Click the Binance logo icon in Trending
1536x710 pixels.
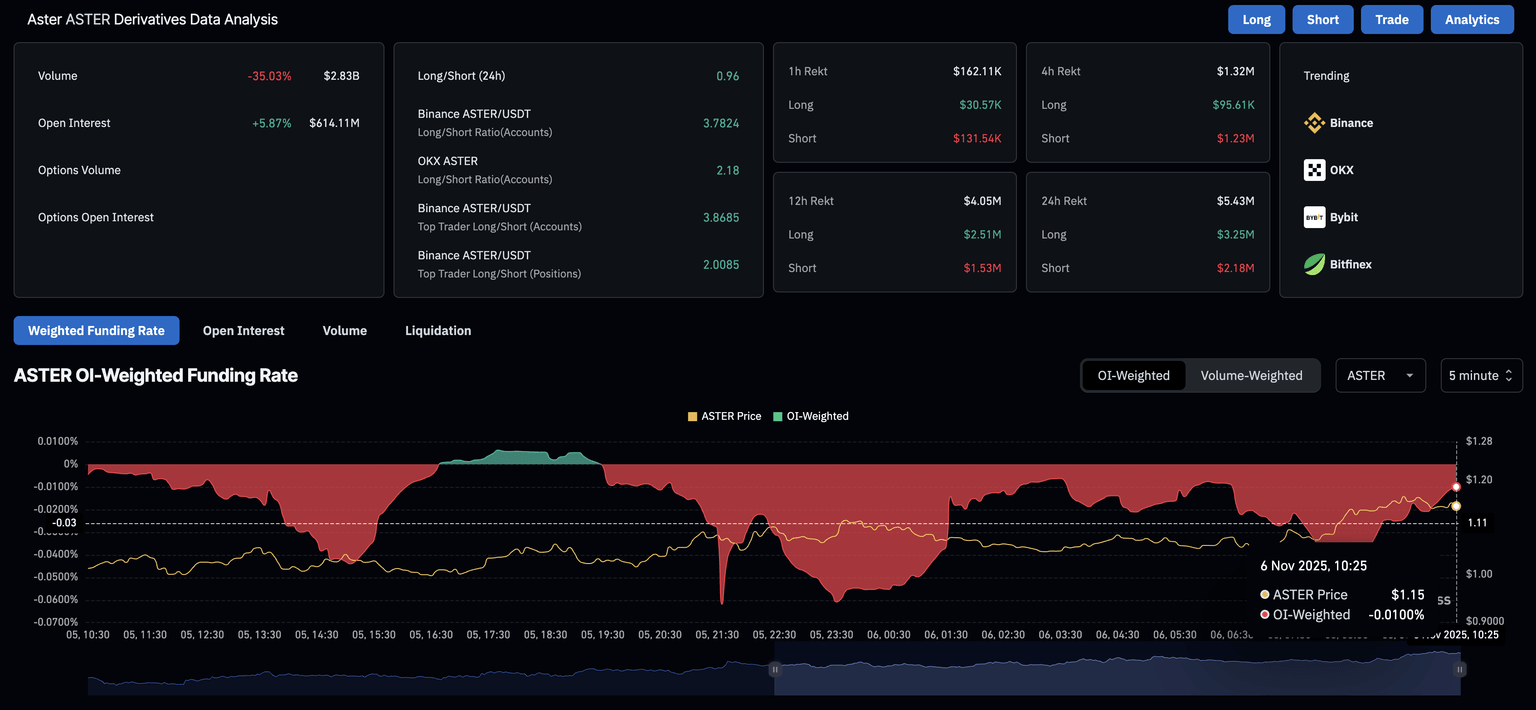(1314, 123)
